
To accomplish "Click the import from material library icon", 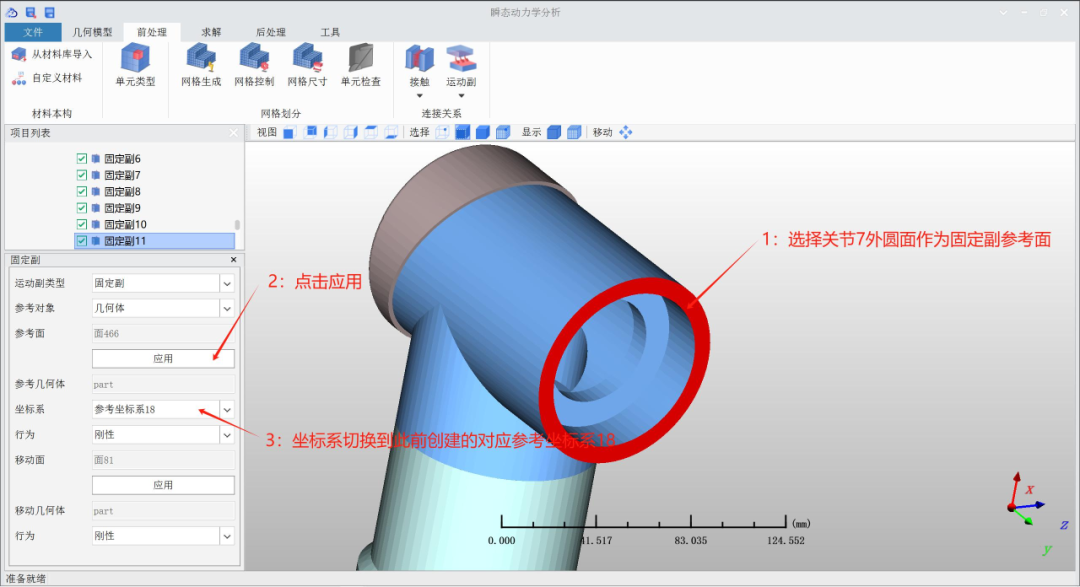I will (19, 54).
